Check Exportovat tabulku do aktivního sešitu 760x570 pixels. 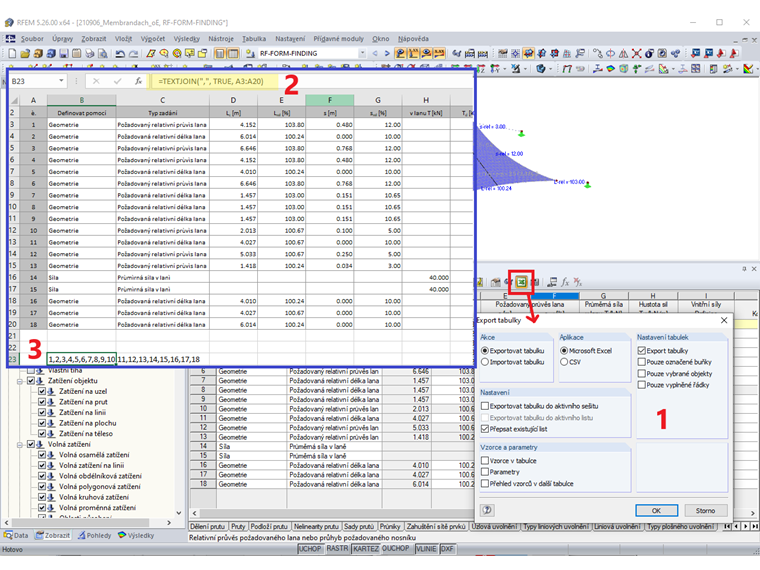click(x=485, y=406)
